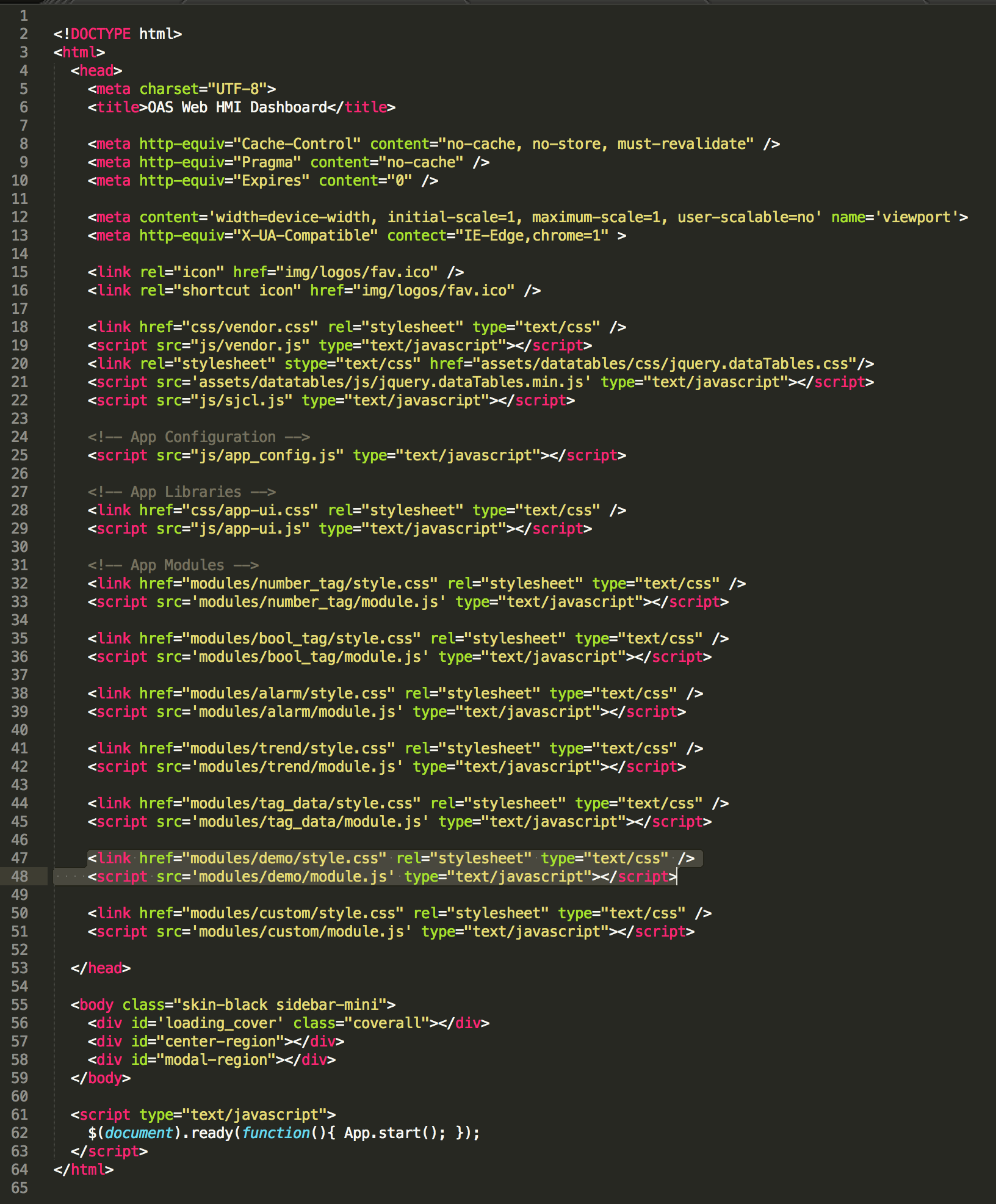Click the 'Cache-Control' http-equiv value
The width and height of the screenshot is (996, 1204).
(x=297, y=144)
